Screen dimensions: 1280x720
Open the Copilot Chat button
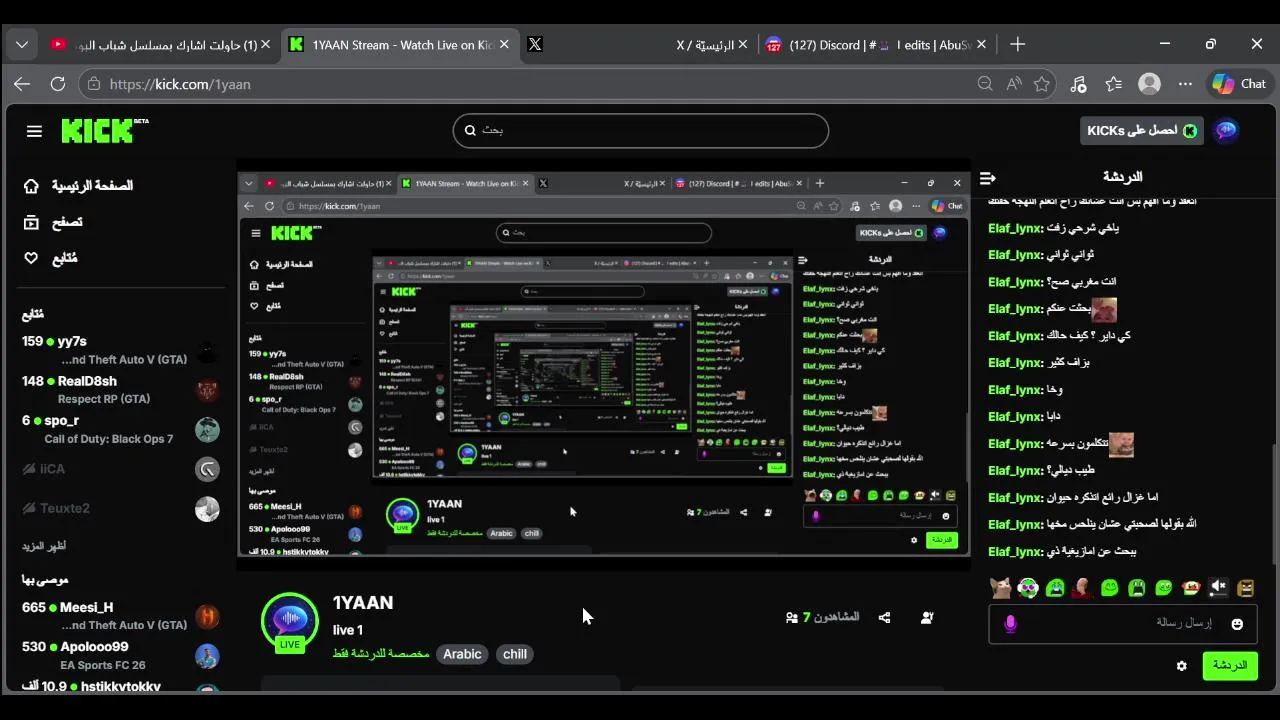1239,84
